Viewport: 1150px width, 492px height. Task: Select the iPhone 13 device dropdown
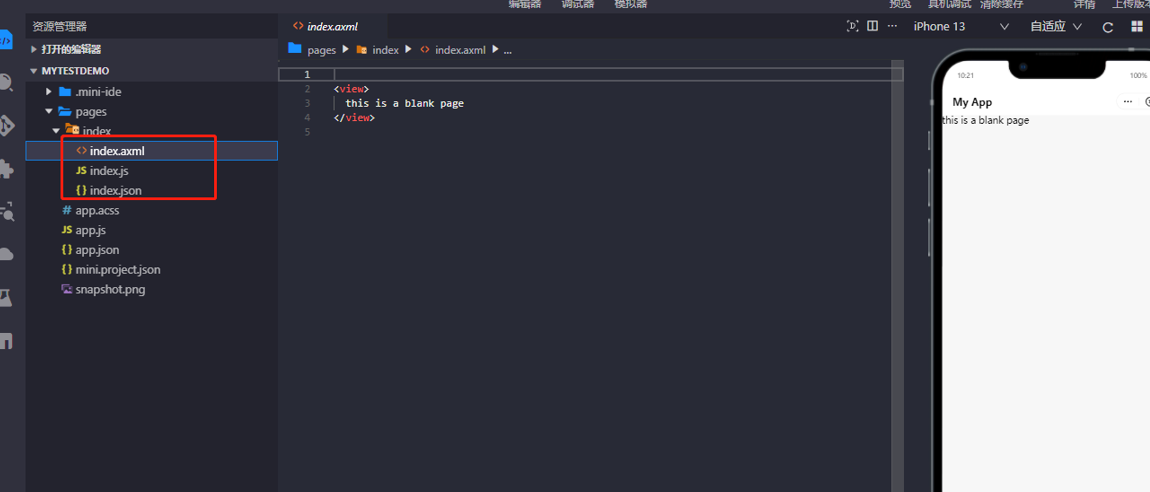(961, 26)
